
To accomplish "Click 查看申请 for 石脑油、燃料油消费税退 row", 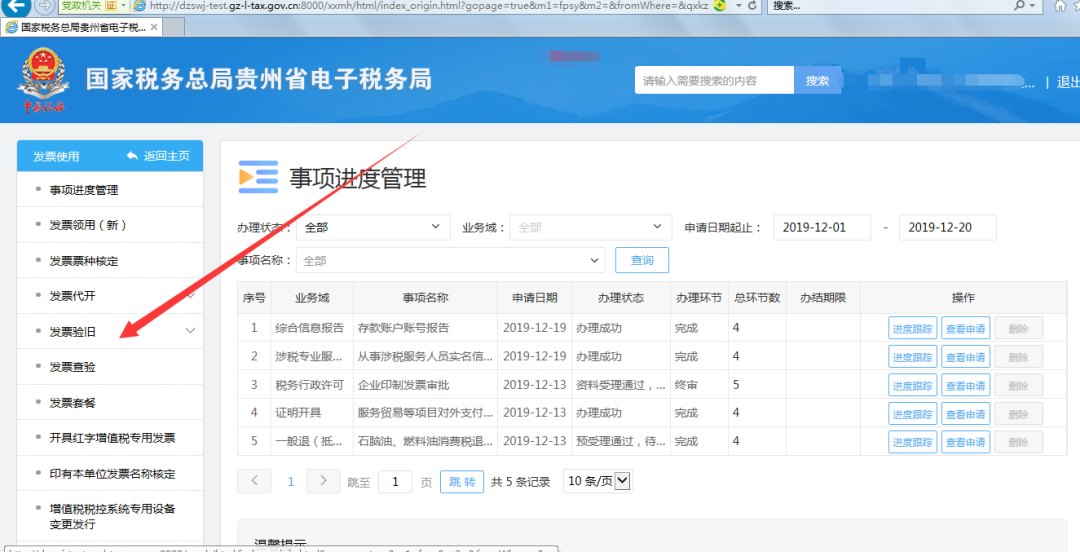I will 966,442.
